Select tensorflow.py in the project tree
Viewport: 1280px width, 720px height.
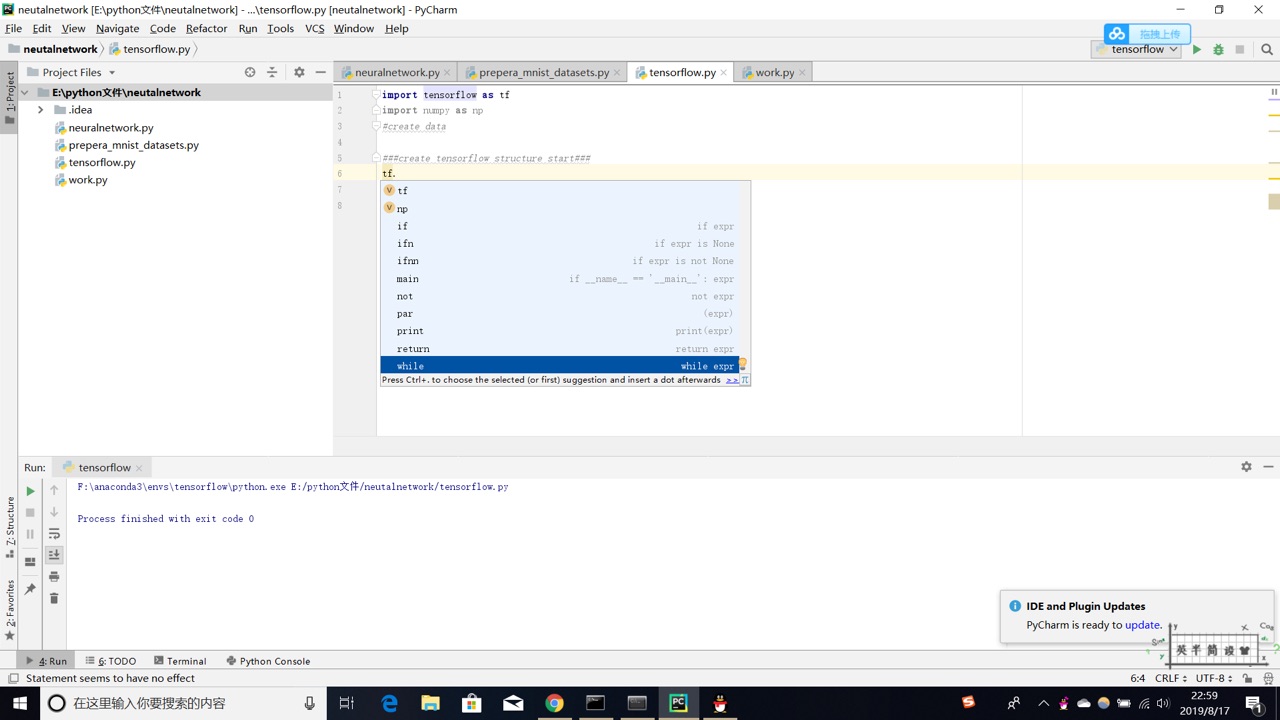pos(101,162)
